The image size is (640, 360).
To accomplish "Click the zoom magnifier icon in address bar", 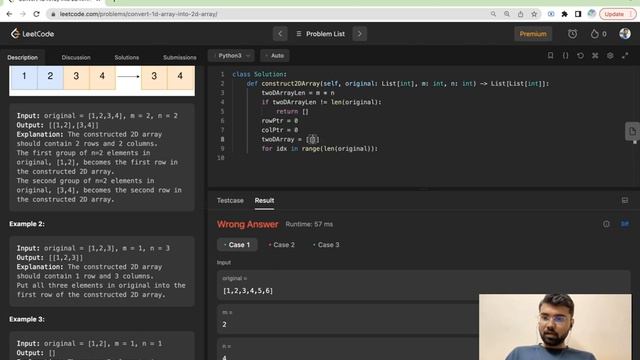I will pyautogui.click(x=507, y=14).
